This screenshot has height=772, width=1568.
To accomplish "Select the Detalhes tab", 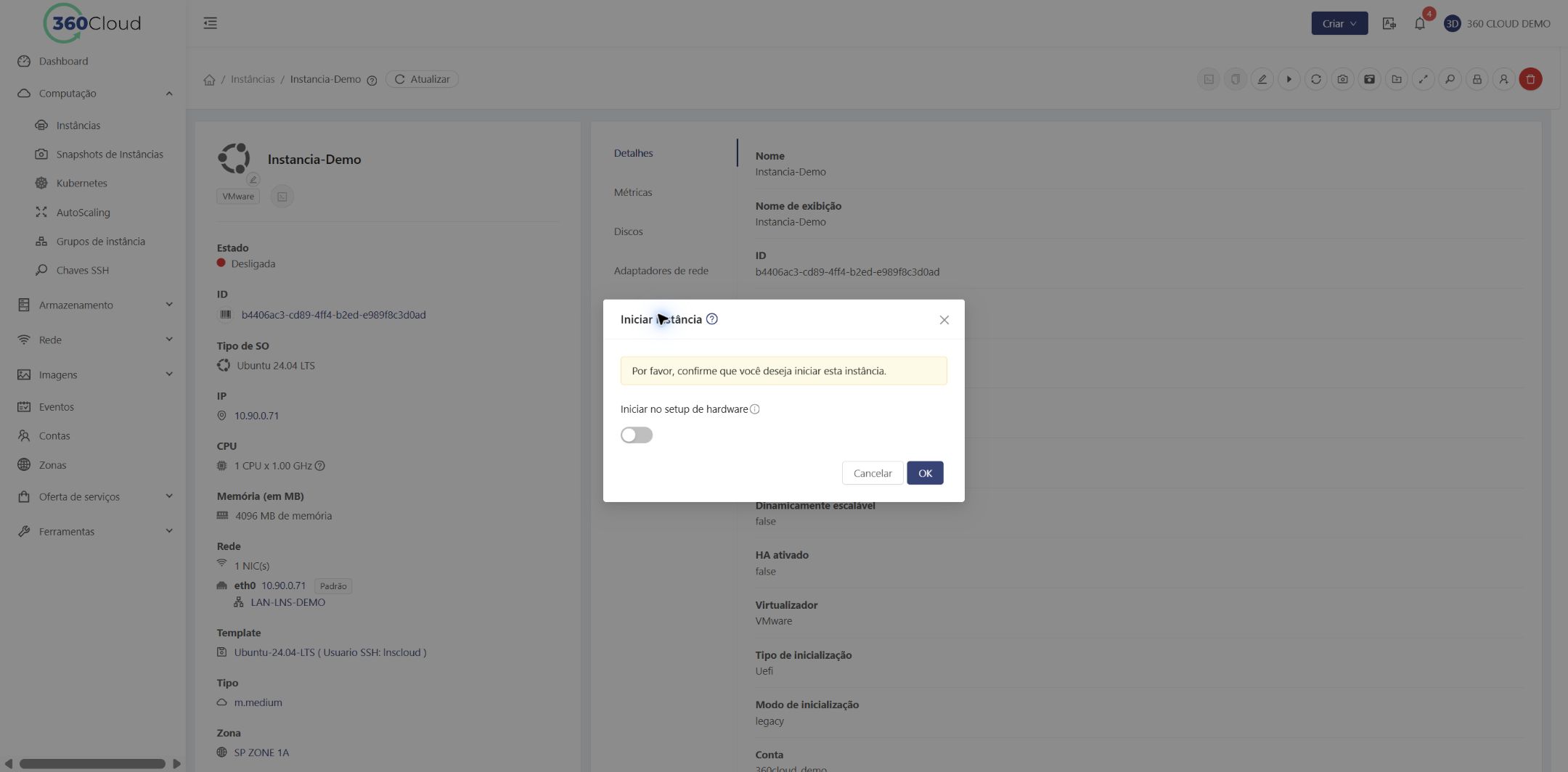I will (x=633, y=153).
